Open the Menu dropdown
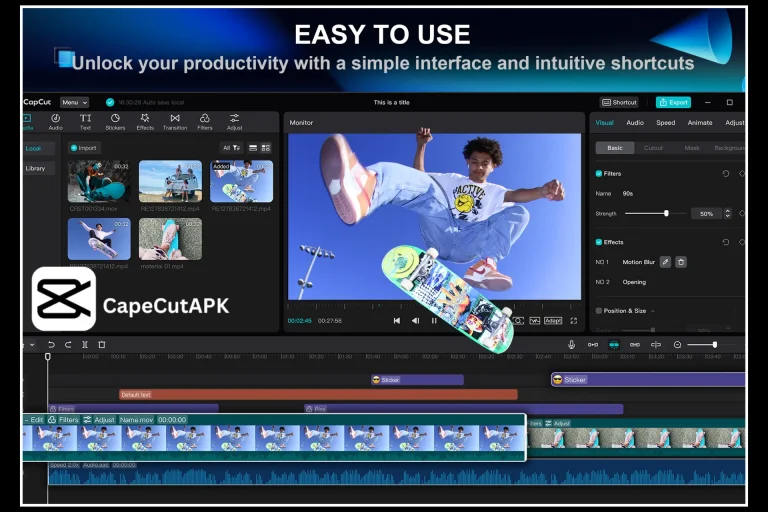768x512 pixels. (x=74, y=102)
